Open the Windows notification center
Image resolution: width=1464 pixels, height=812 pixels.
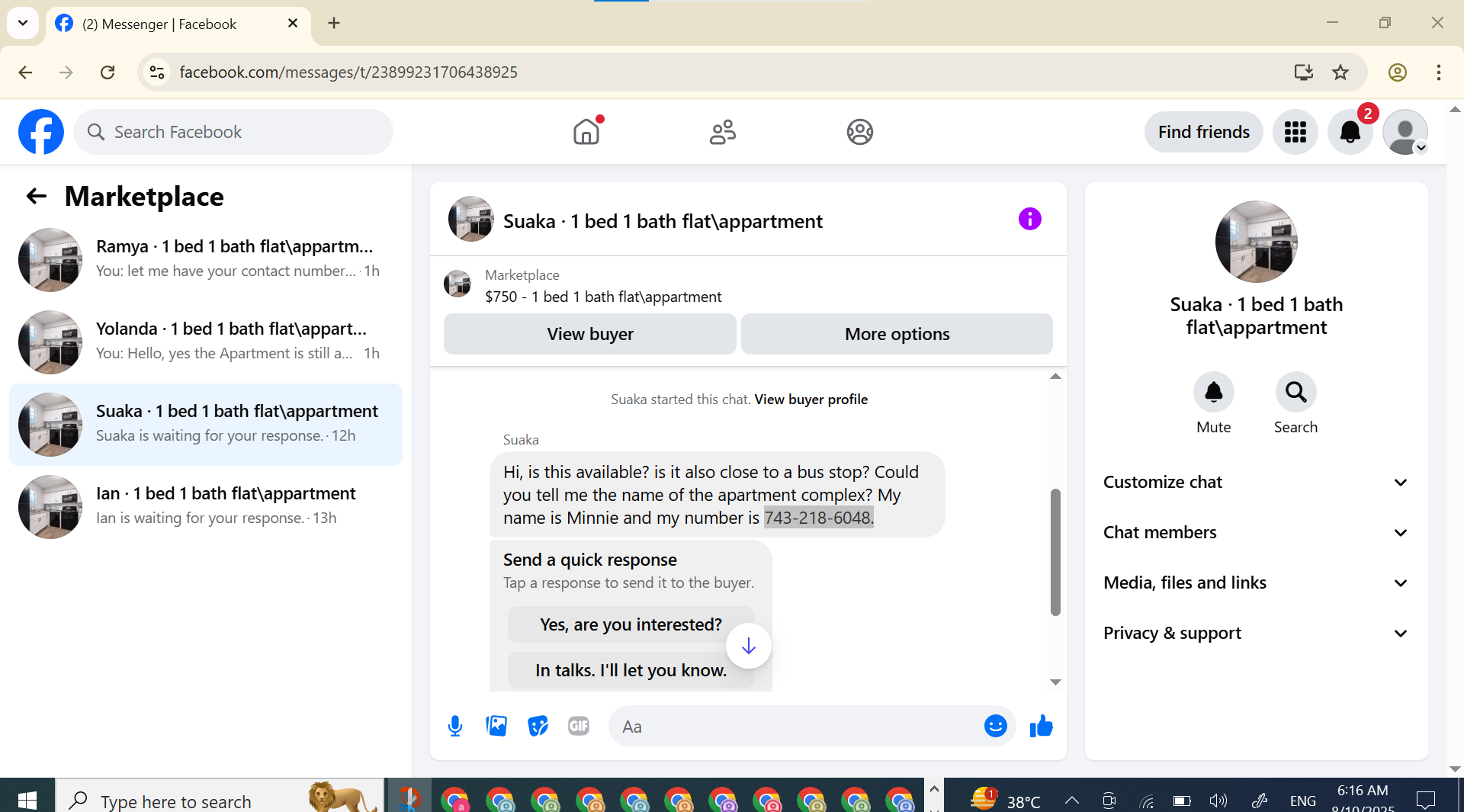point(1425,800)
